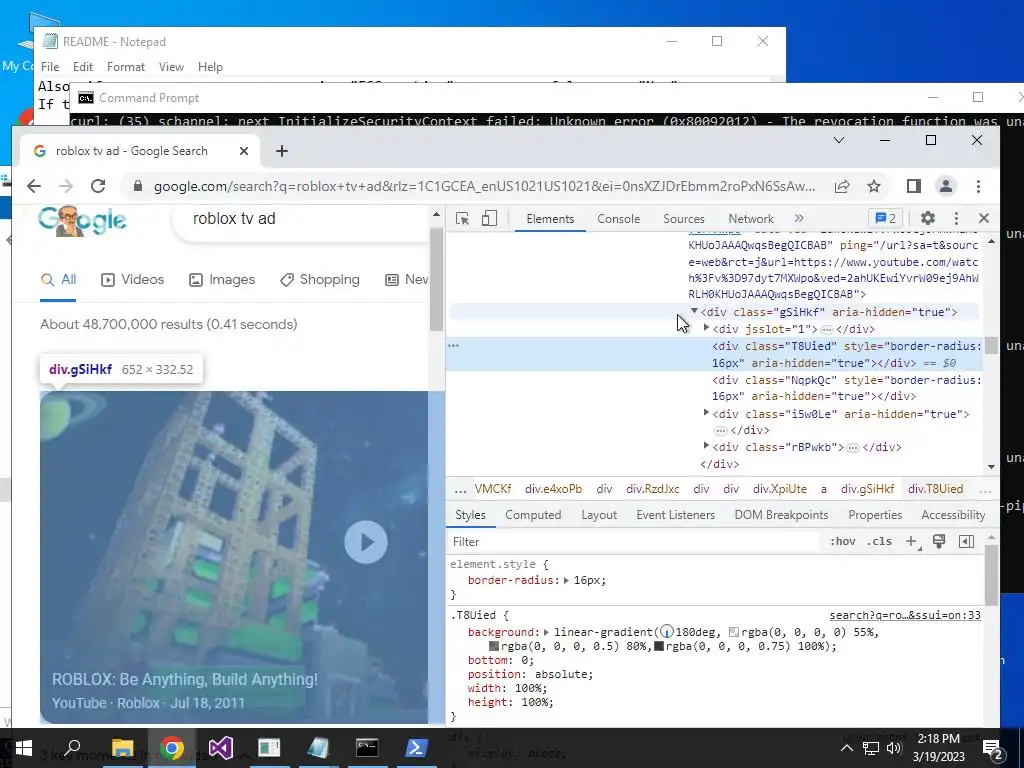
Task: Select div.RzdJxc in the breadcrumb bar
Action: (x=652, y=488)
